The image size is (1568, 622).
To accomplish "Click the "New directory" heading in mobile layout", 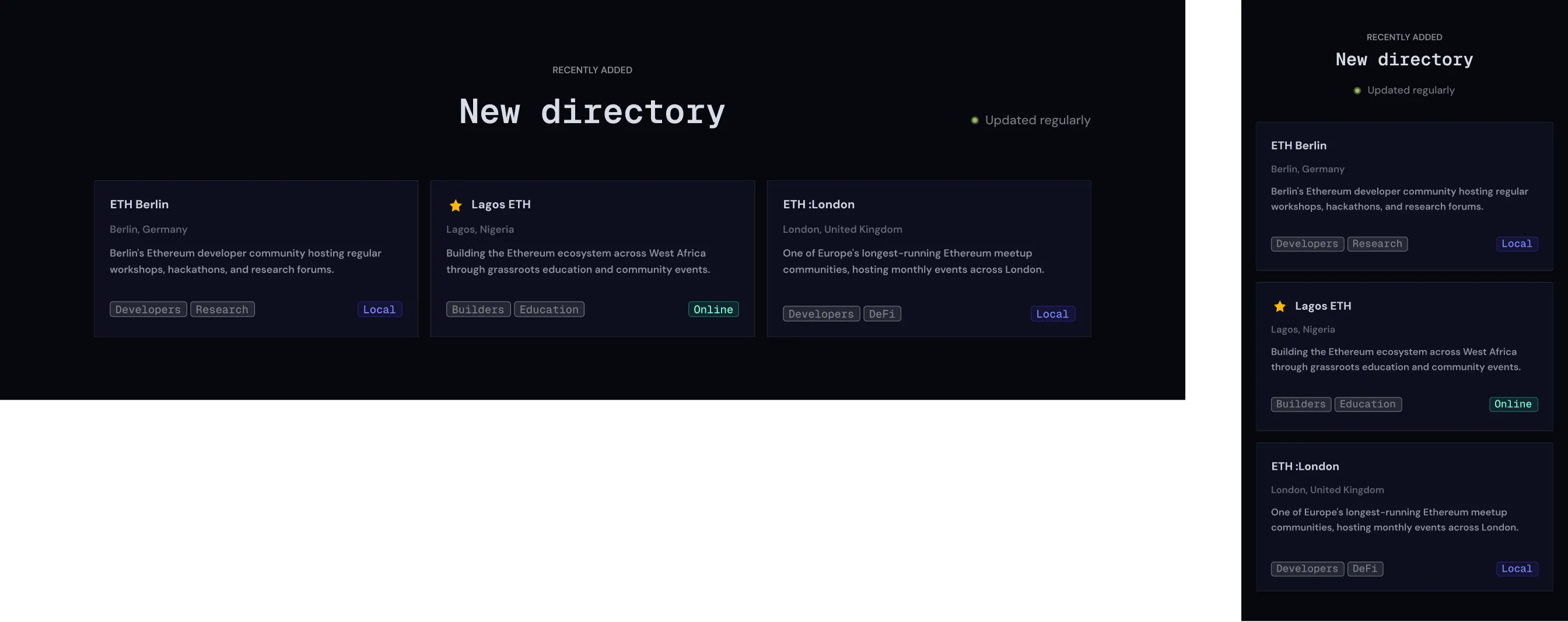I will click(x=1404, y=60).
